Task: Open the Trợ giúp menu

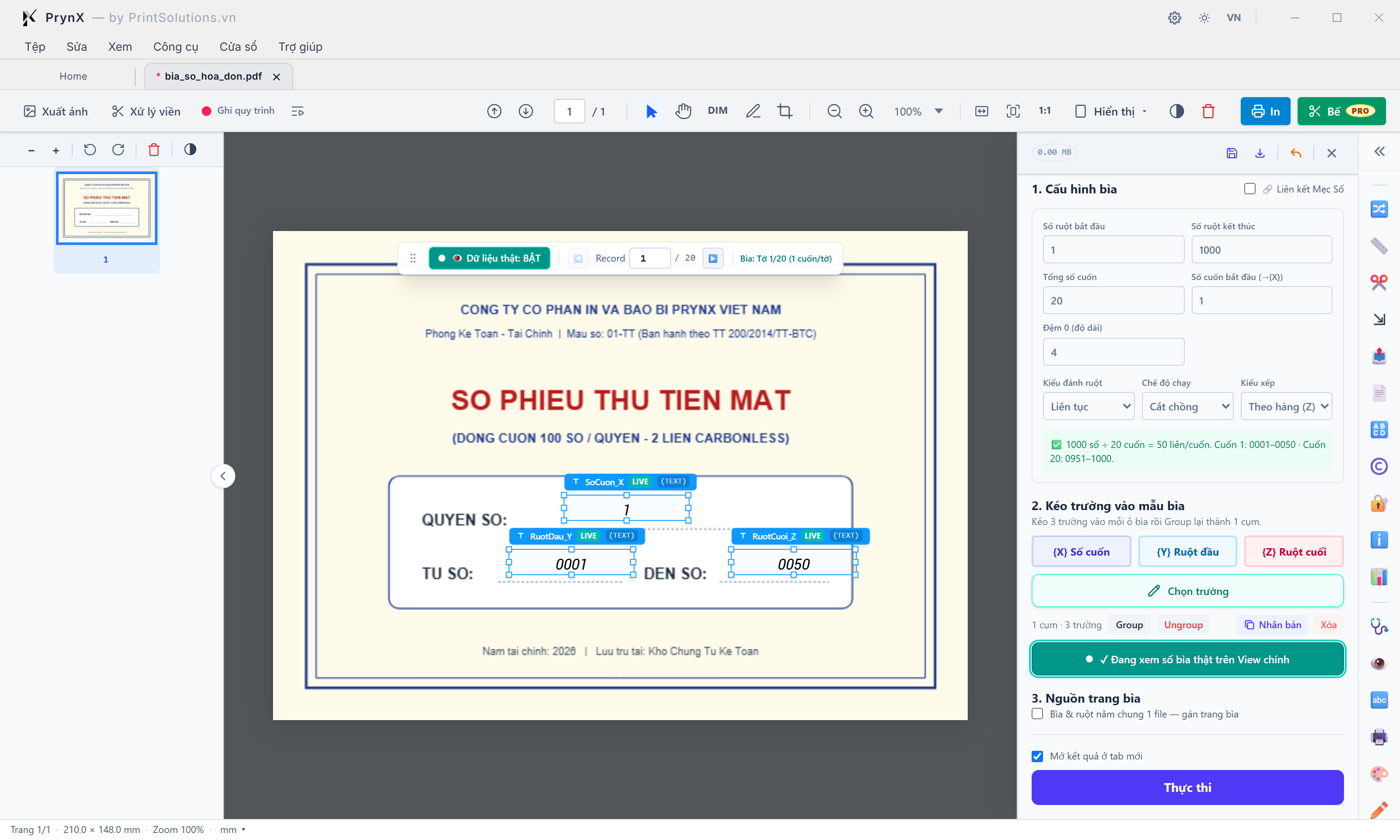Action: [300, 46]
